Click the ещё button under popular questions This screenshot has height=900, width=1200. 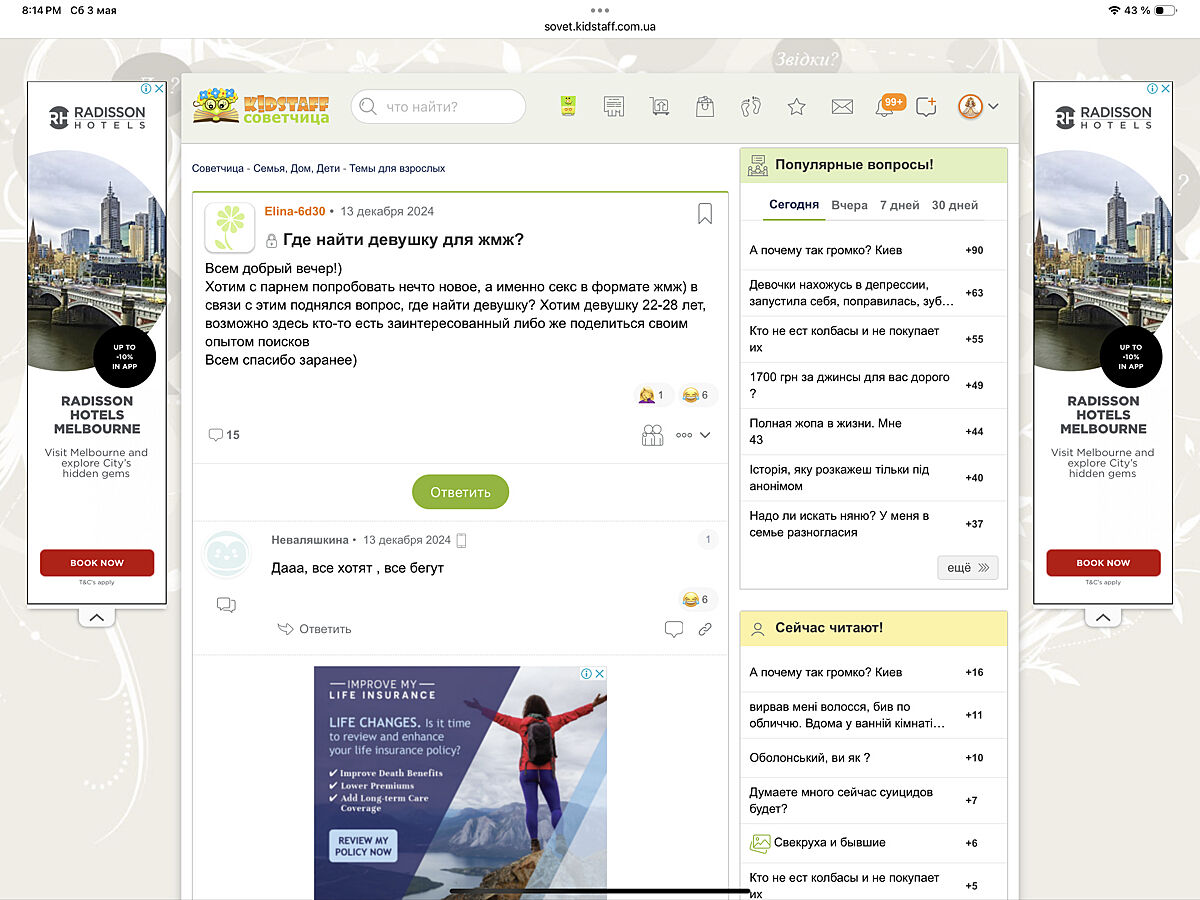[967, 568]
